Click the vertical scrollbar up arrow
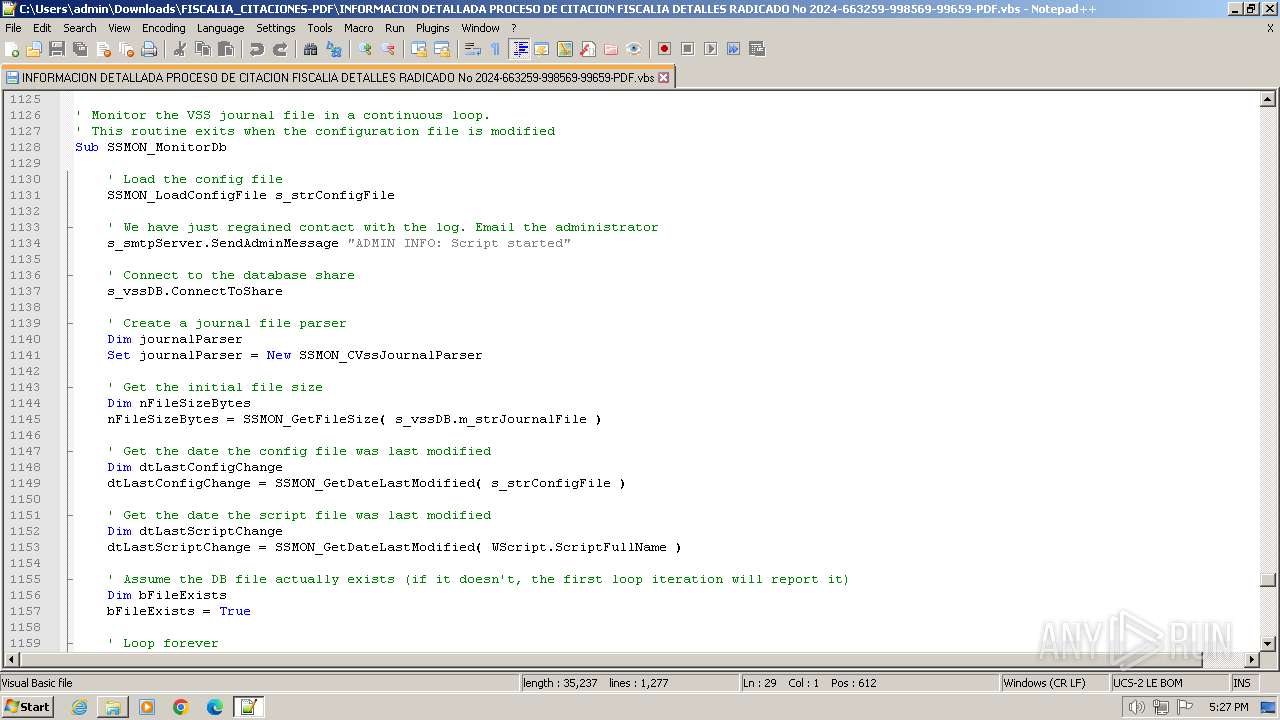Screen dimensions: 1280x720 coord(1268,99)
